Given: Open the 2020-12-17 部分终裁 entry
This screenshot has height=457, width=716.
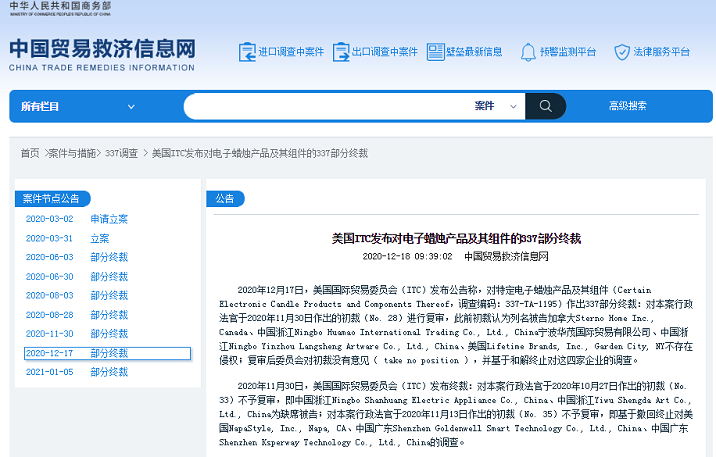Looking at the screenshot, I should 107,353.
